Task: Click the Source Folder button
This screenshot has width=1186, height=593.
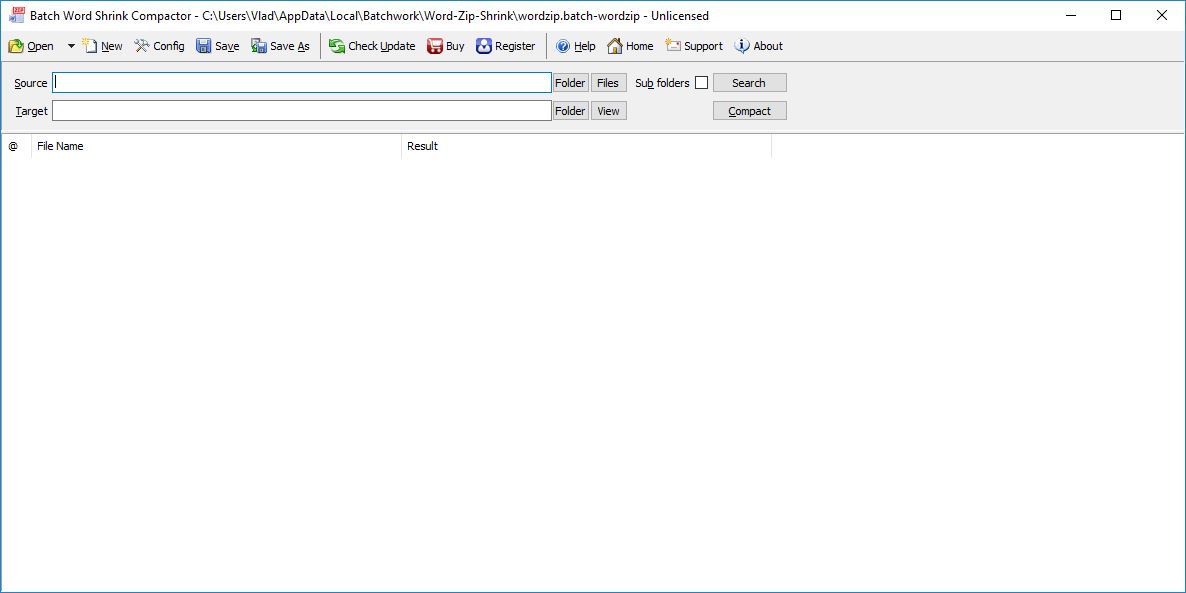Action: [x=571, y=83]
